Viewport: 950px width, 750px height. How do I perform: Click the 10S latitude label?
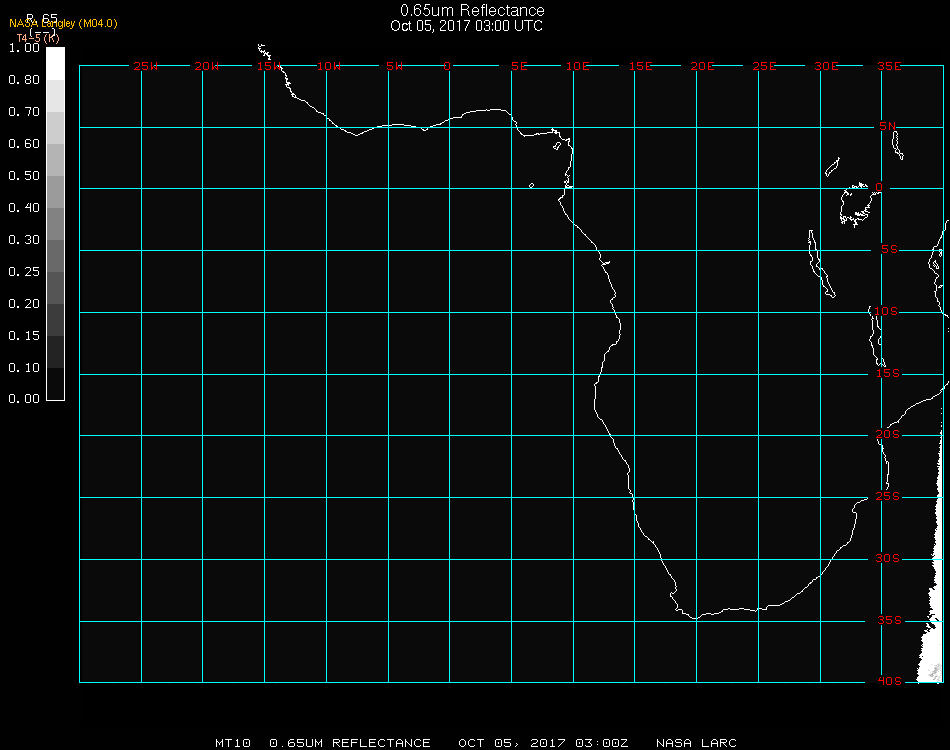886,311
